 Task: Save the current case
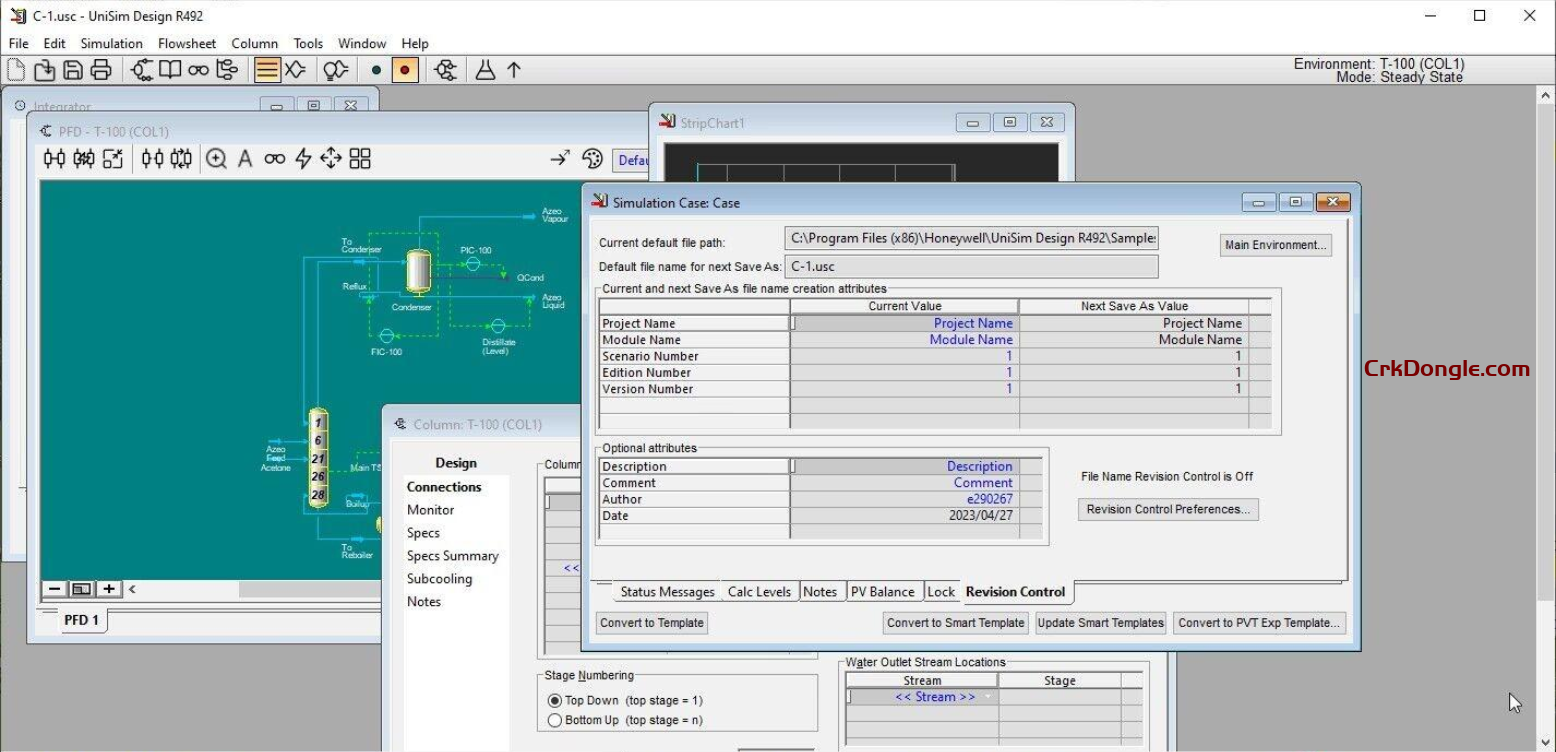[x=71, y=69]
